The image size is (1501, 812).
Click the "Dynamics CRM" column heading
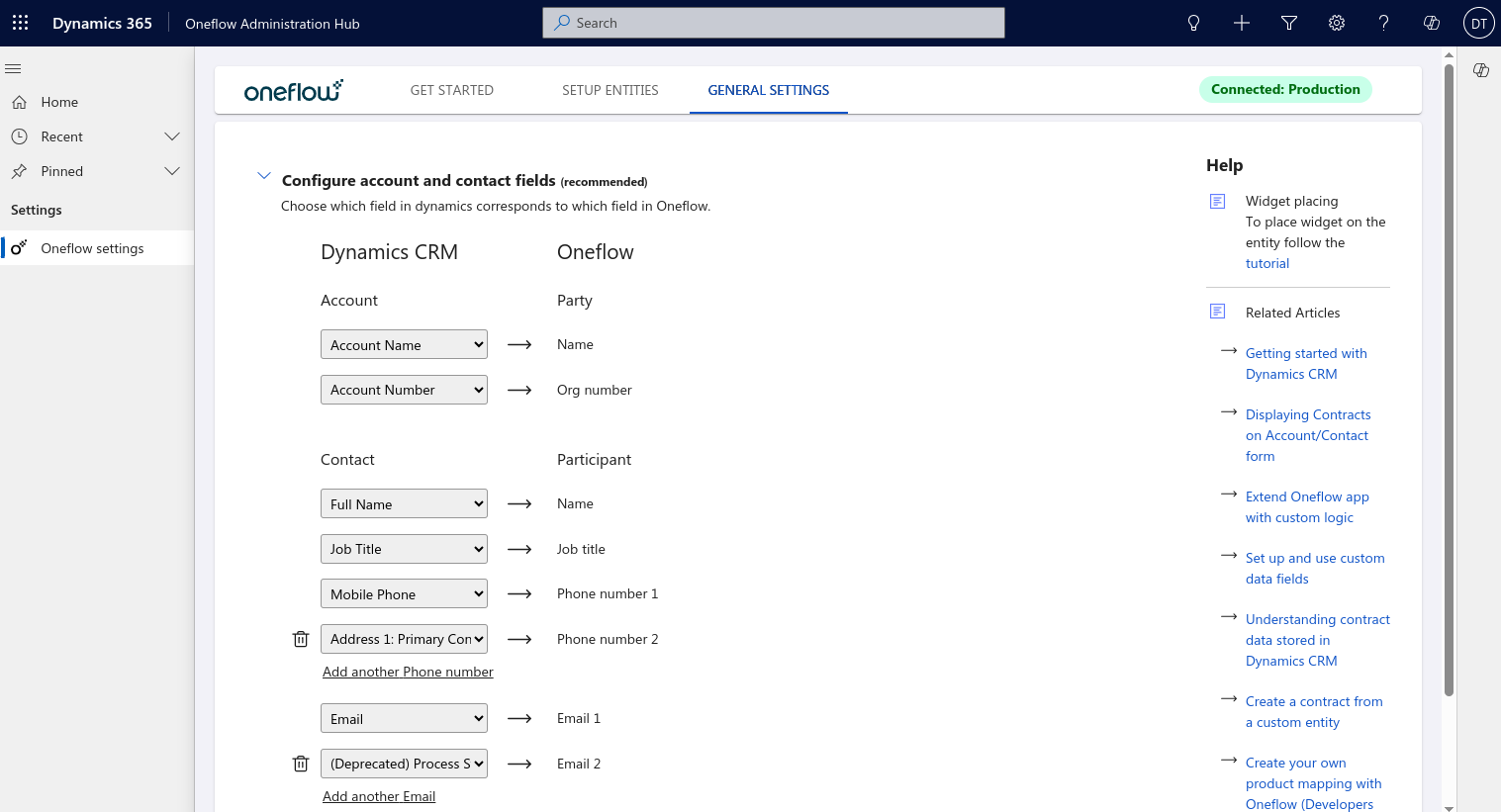(389, 252)
